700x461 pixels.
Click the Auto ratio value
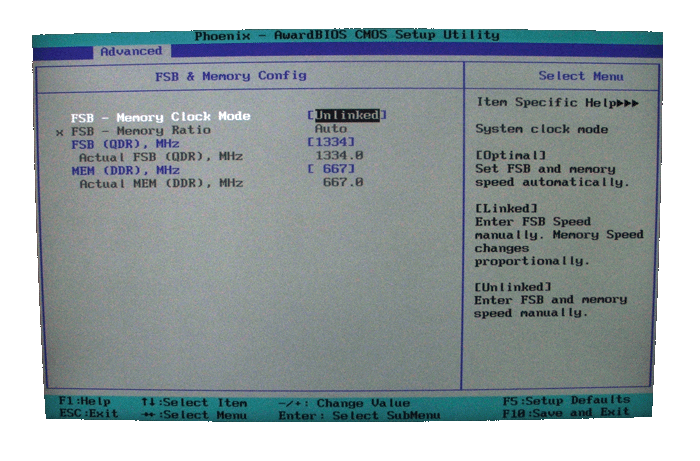[331, 129]
